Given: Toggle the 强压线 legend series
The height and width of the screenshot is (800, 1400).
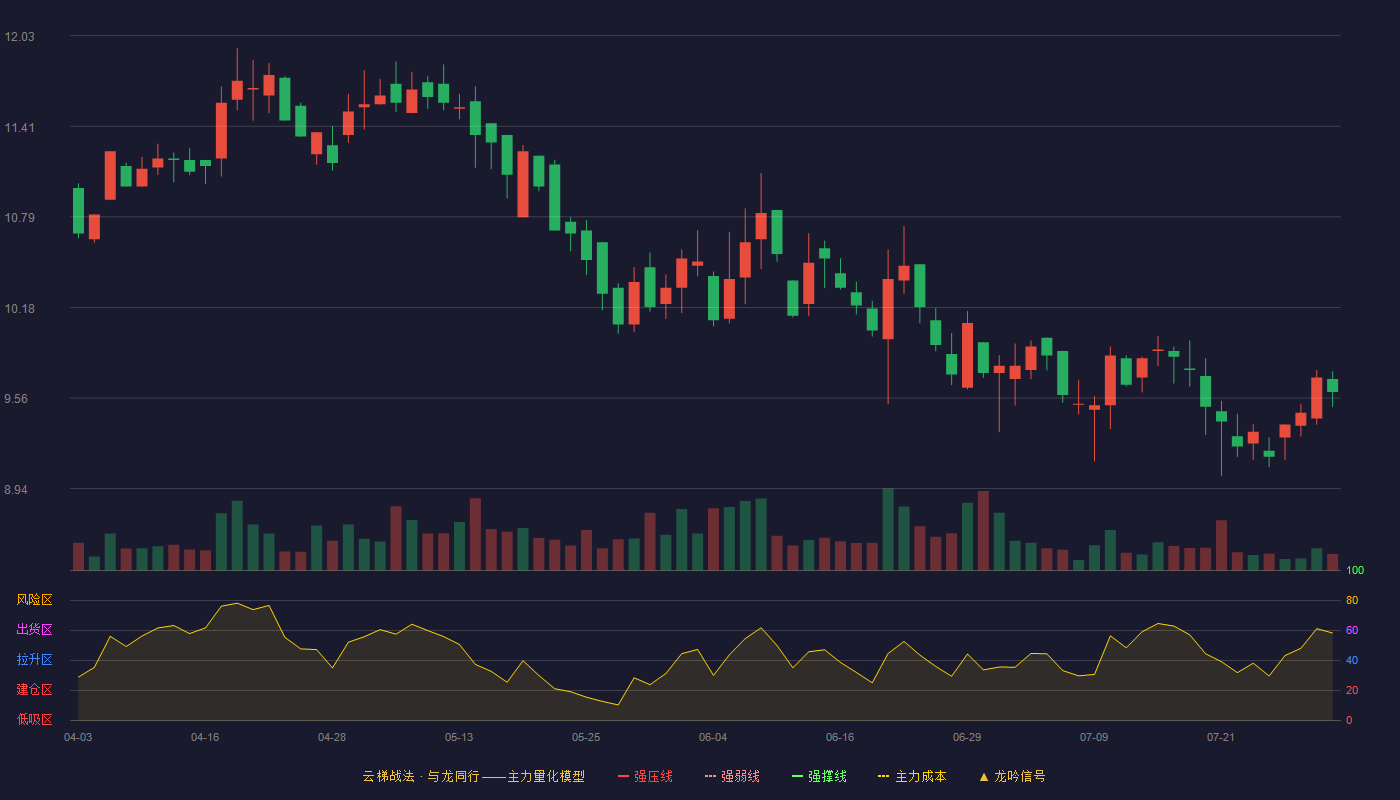Looking at the screenshot, I should click(645, 776).
